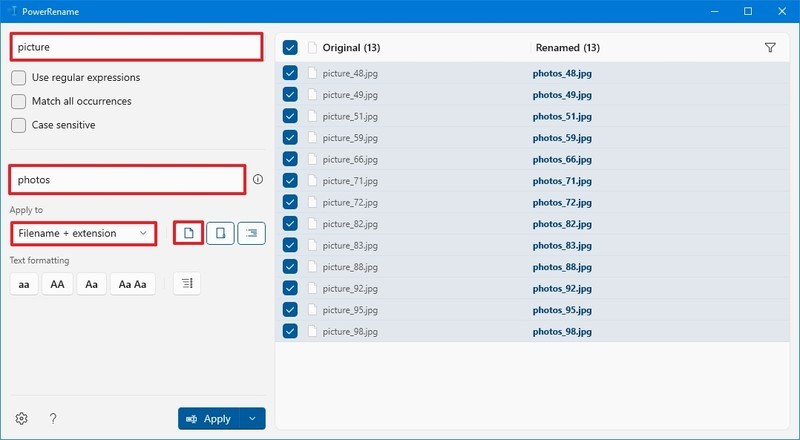Enable Use regular expressions checkbox

19,77
